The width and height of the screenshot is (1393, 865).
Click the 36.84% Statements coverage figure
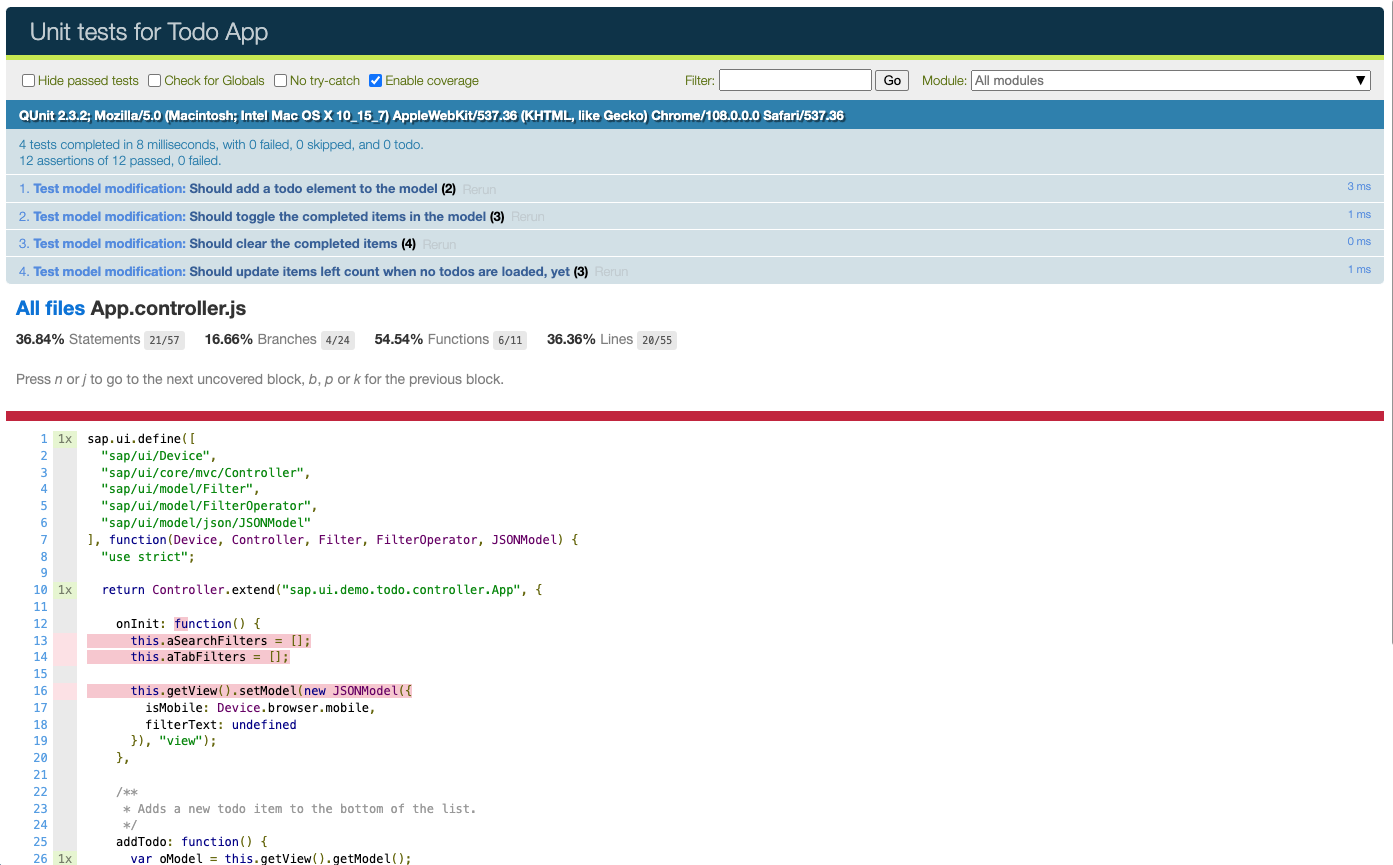(x=40, y=339)
